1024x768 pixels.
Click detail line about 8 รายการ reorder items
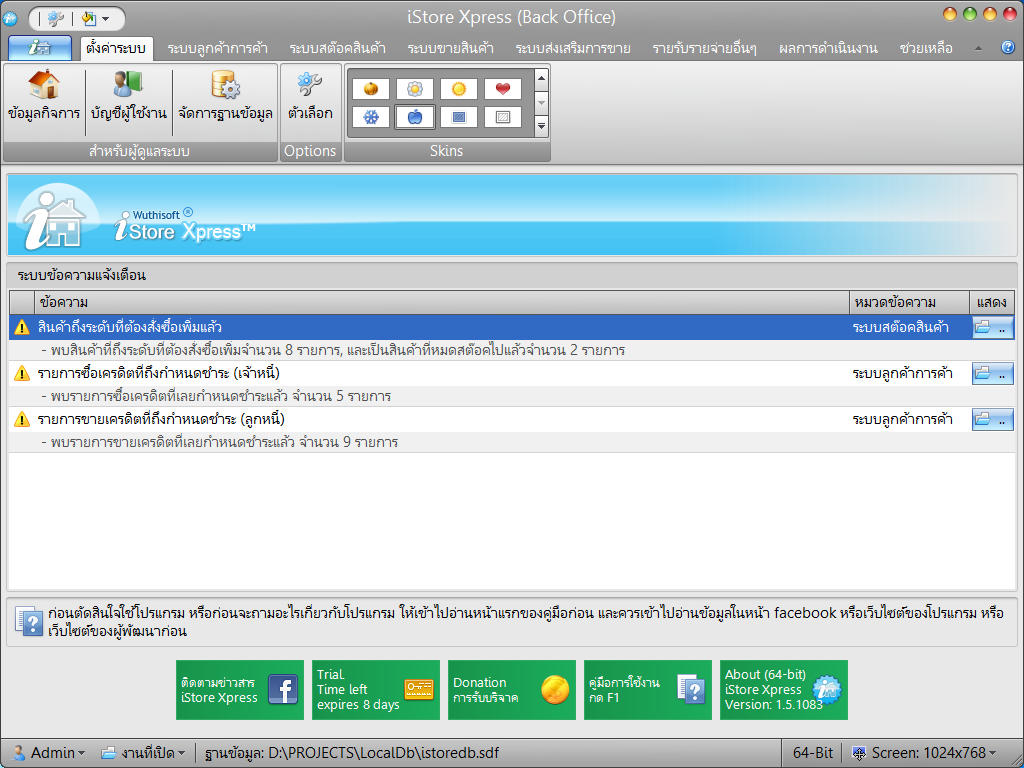(333, 351)
